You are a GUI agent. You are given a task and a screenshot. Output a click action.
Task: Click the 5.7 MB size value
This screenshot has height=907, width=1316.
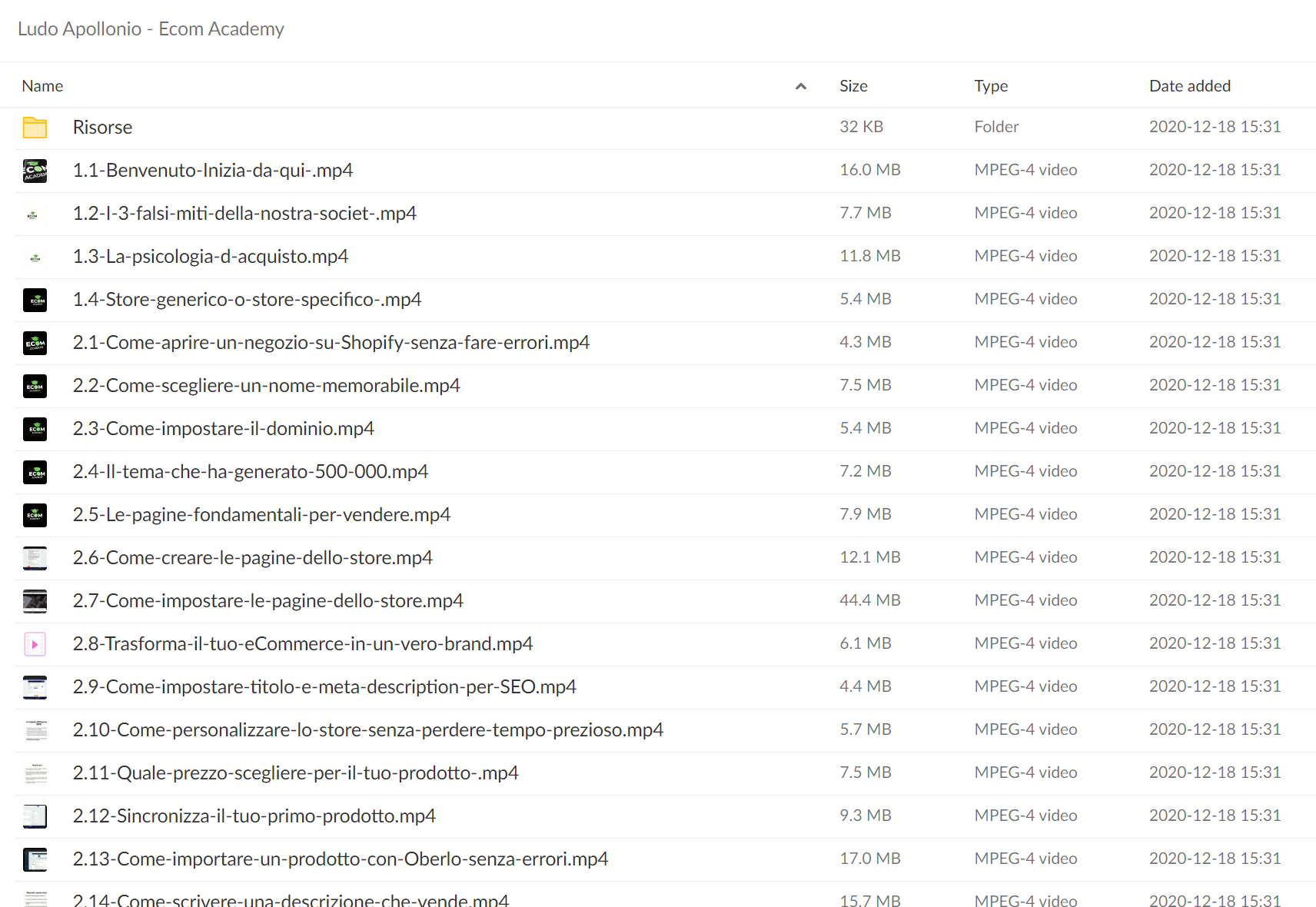(x=866, y=729)
